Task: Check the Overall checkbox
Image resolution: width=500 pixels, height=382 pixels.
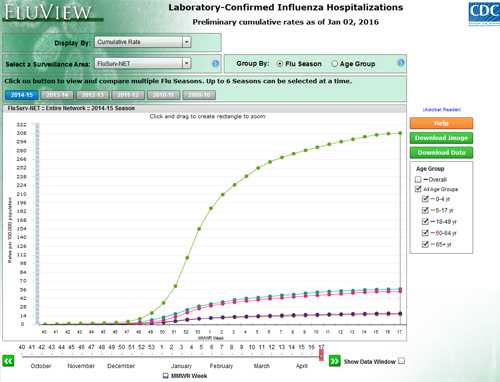Action: click(x=418, y=179)
